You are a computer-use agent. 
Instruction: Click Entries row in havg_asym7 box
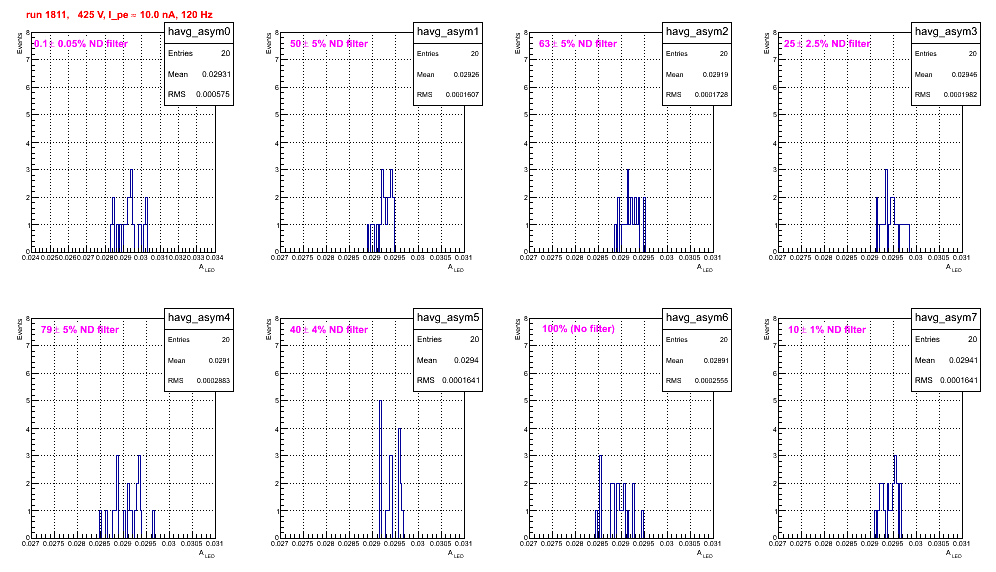click(946, 340)
